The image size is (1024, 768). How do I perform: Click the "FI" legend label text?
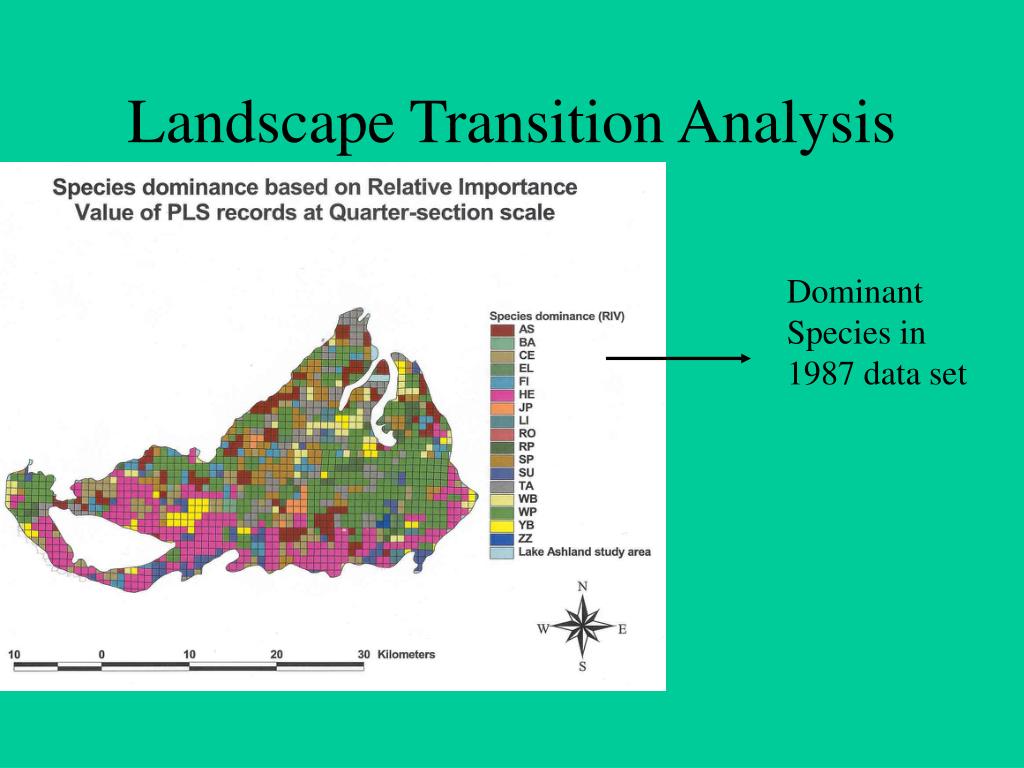click(x=524, y=381)
